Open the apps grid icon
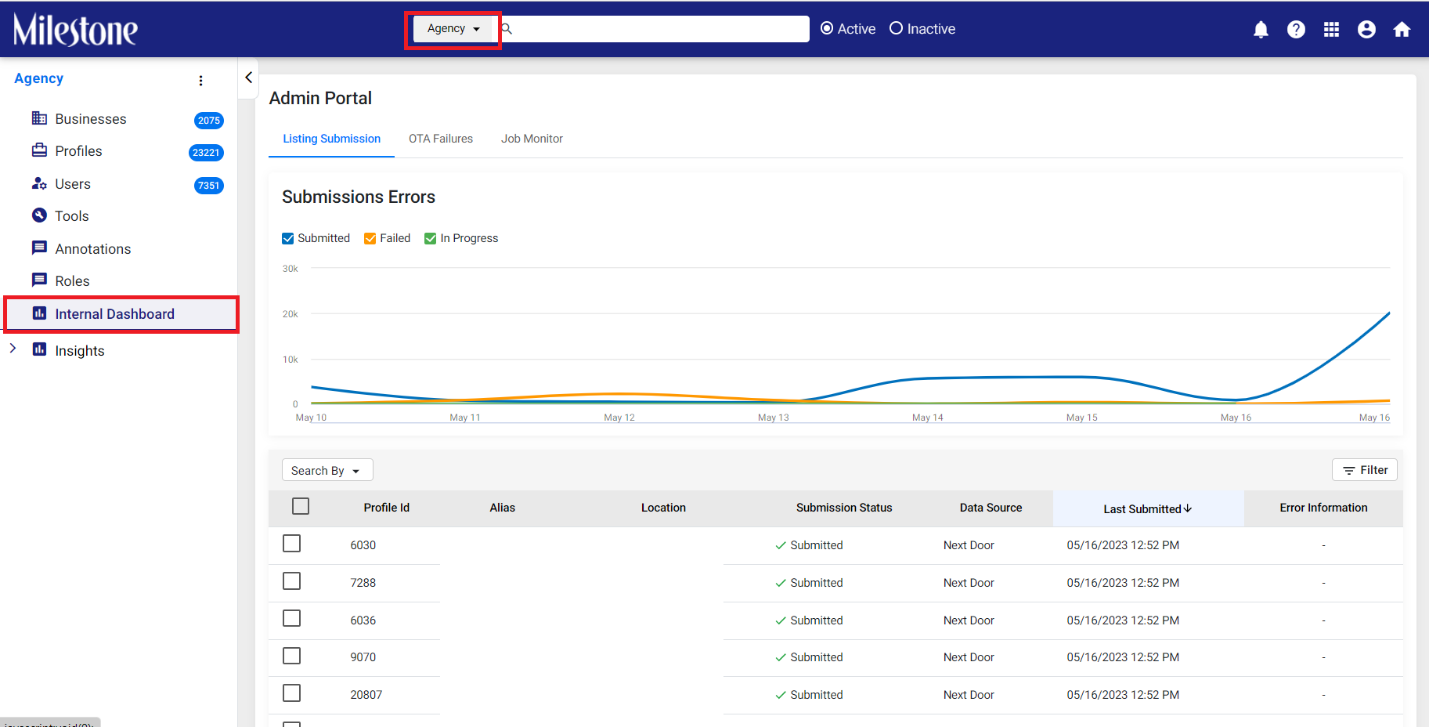The width and height of the screenshot is (1429, 727). coord(1331,30)
